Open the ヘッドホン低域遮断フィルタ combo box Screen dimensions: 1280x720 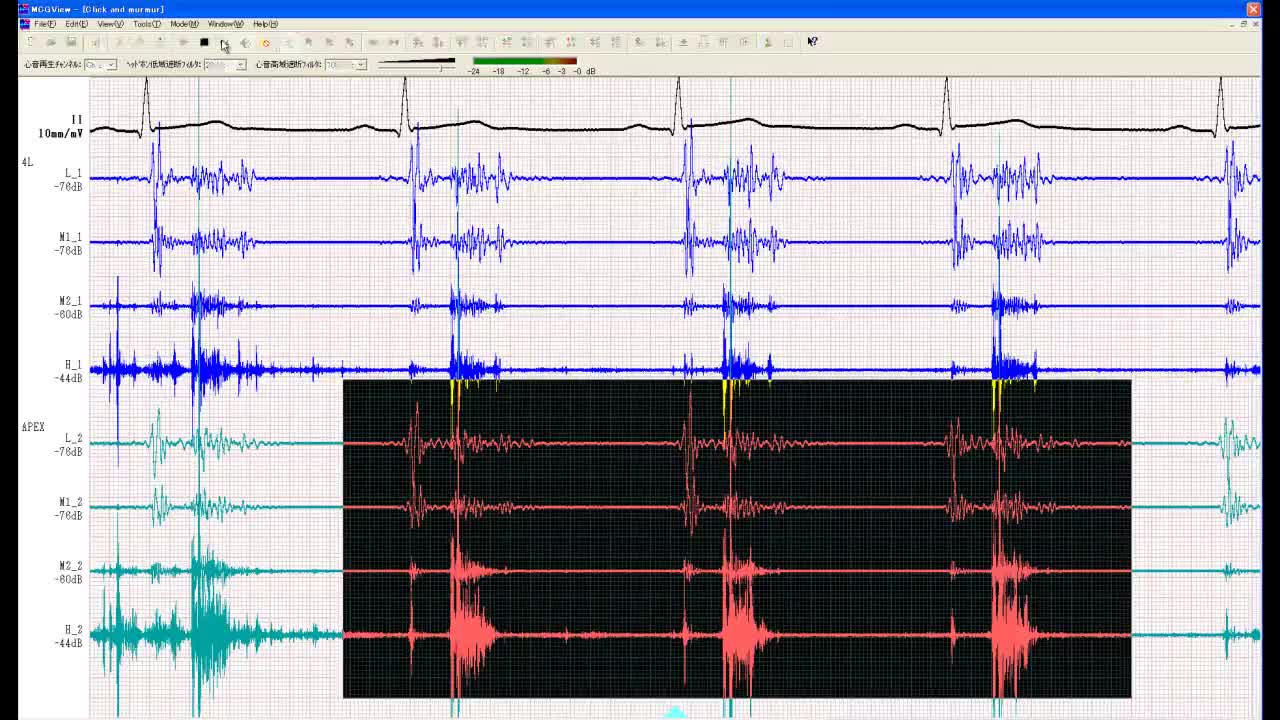(x=240, y=65)
